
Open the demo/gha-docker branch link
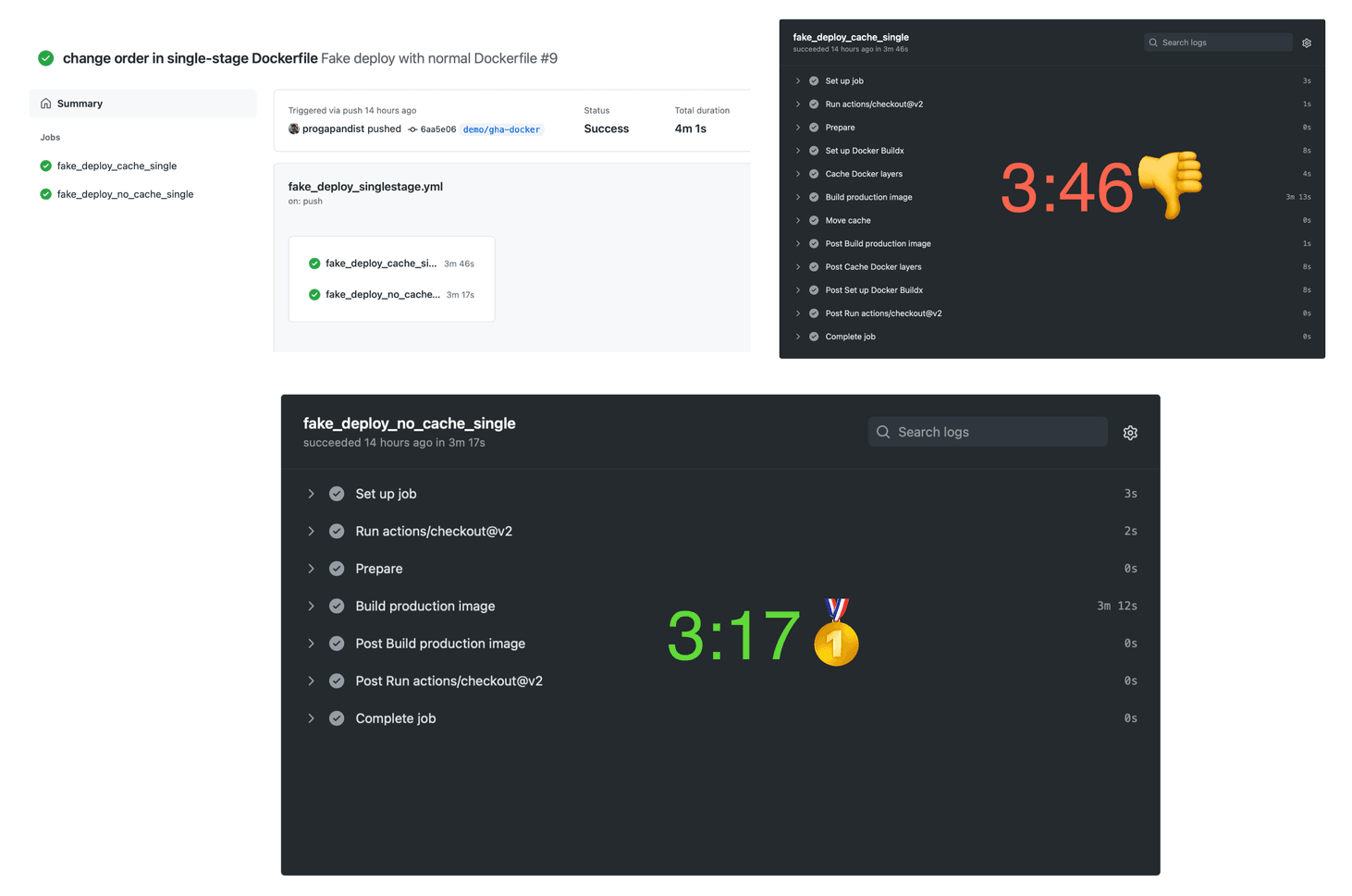(x=501, y=129)
